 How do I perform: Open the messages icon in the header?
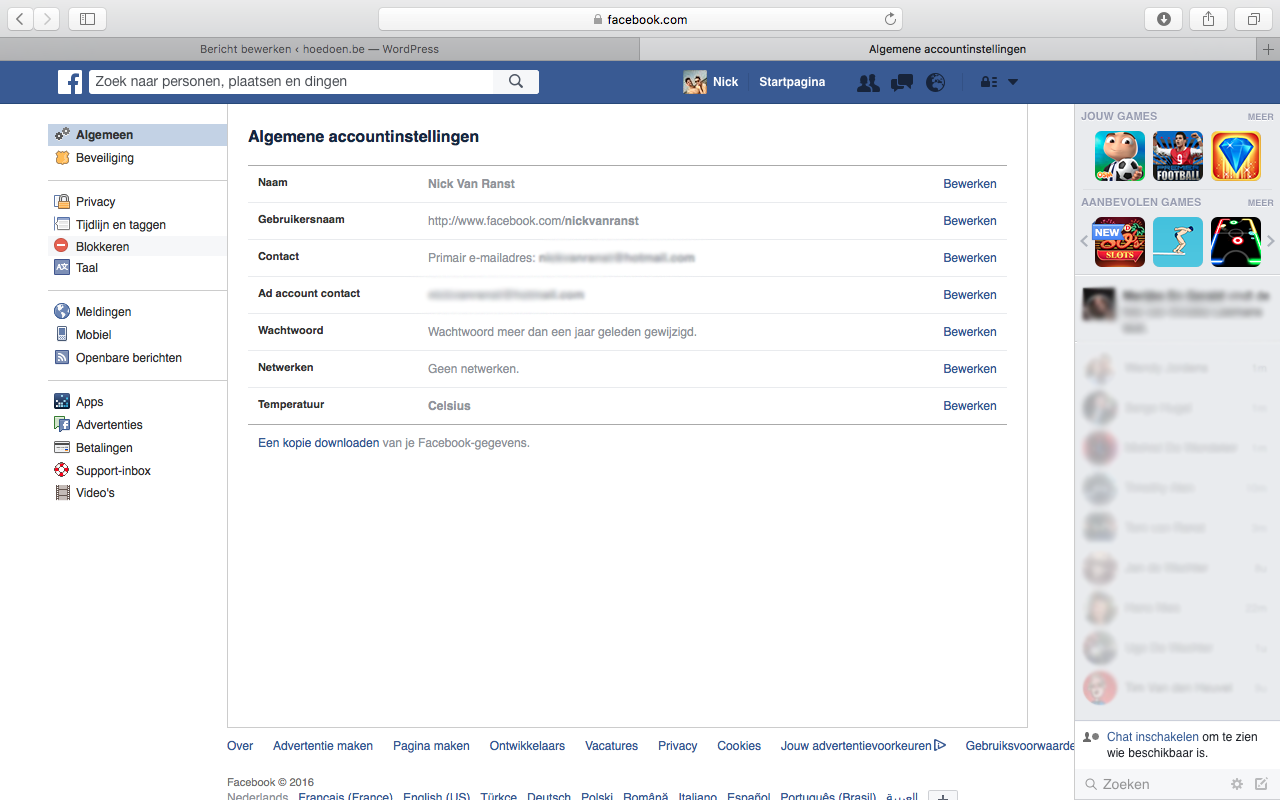(x=902, y=83)
